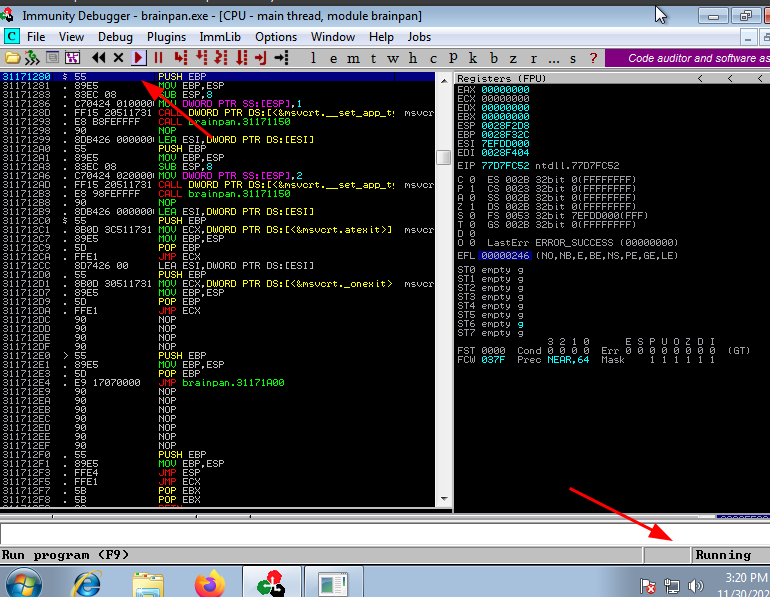This screenshot has height=597, width=770.
Task: Show Source via 's' button
Action: click(573, 58)
